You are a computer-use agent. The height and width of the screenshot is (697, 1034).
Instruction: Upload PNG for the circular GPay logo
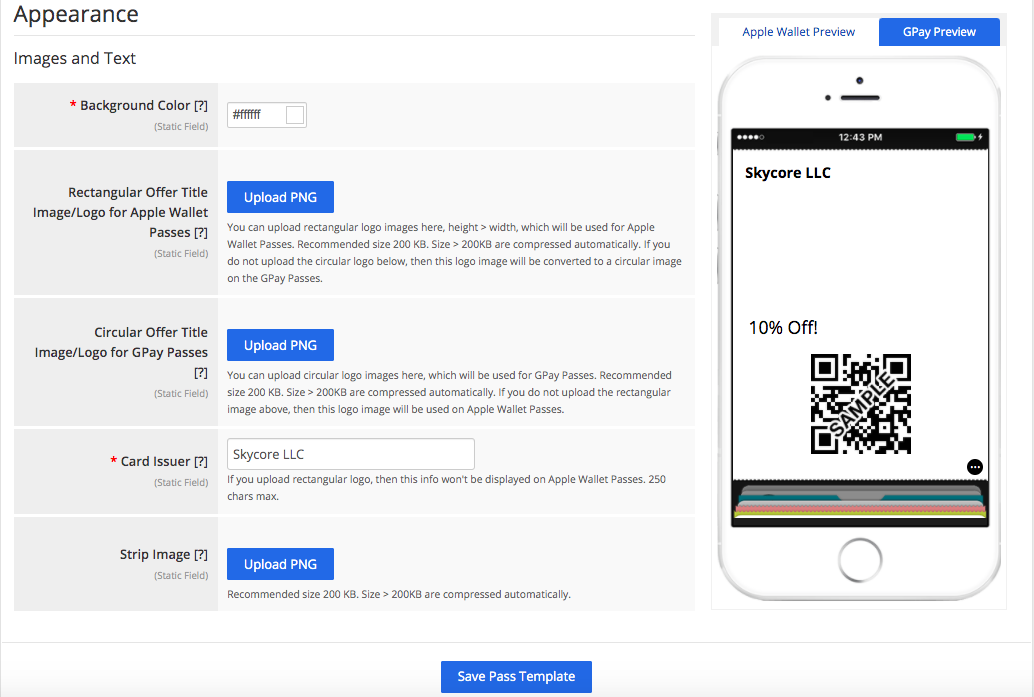point(280,345)
